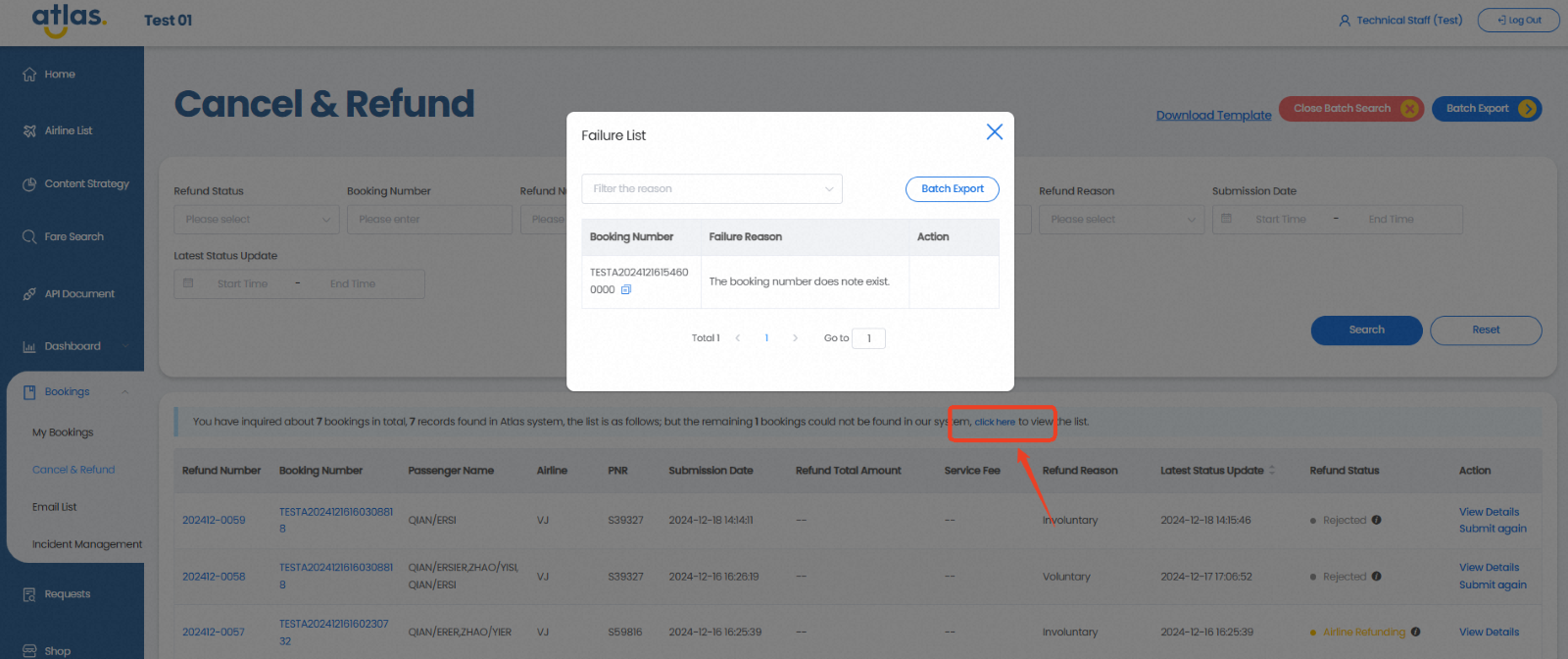1568x659 pixels.
Task: Open the 'Filter the reason' dropdown
Action: (x=711, y=188)
